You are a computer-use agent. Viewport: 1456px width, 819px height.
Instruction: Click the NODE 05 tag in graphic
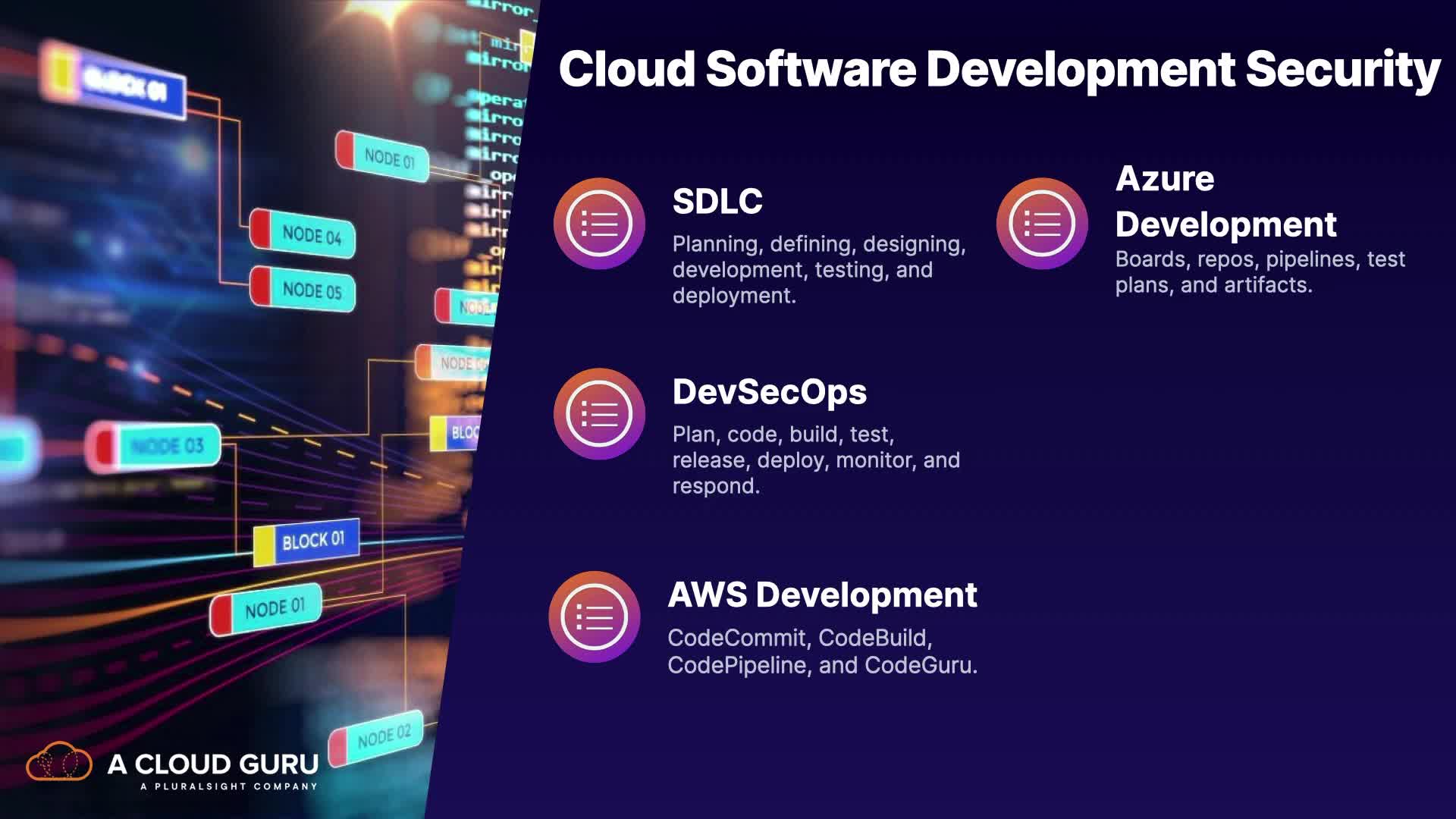click(x=303, y=290)
